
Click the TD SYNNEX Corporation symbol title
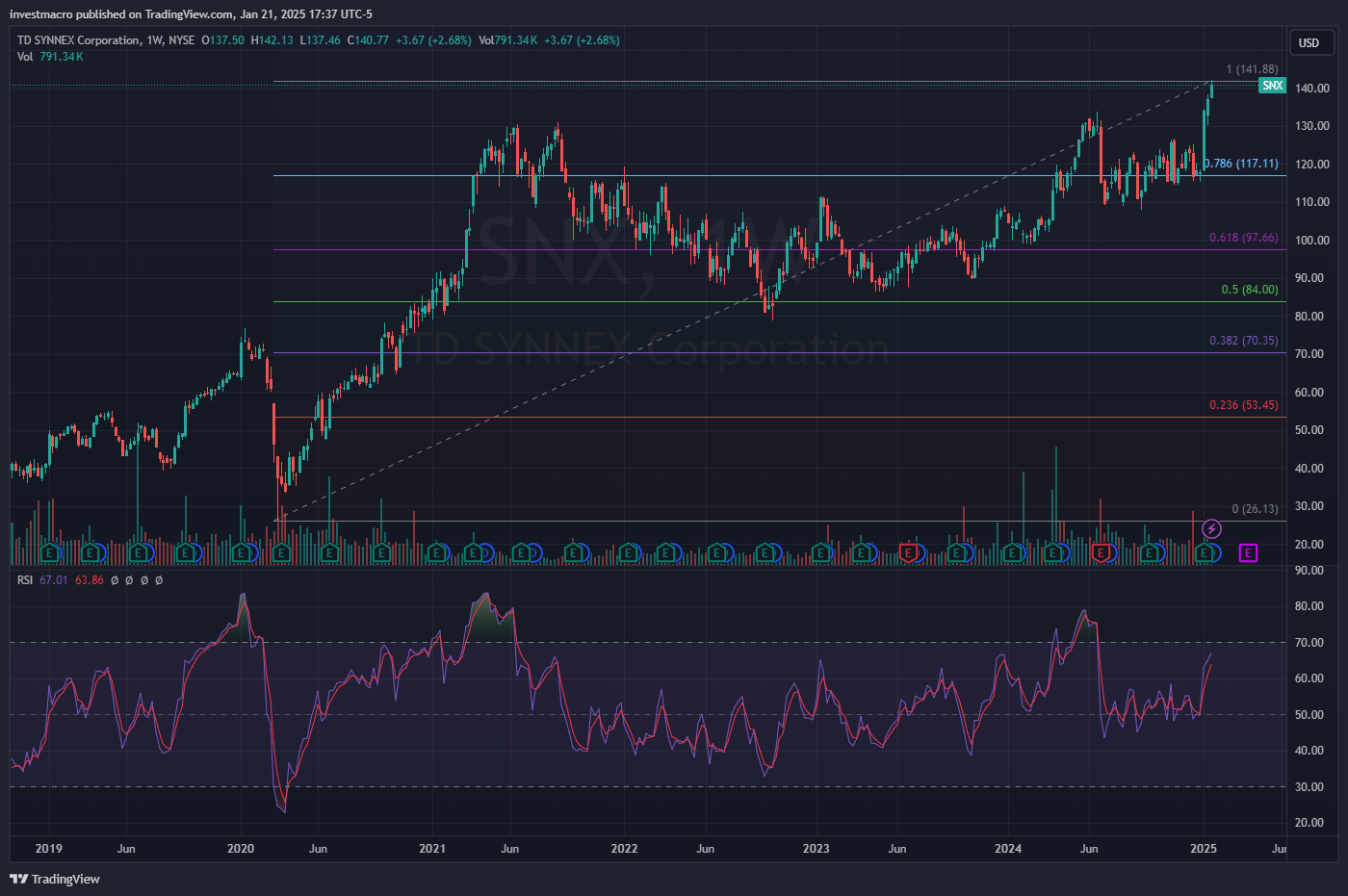click(78, 40)
